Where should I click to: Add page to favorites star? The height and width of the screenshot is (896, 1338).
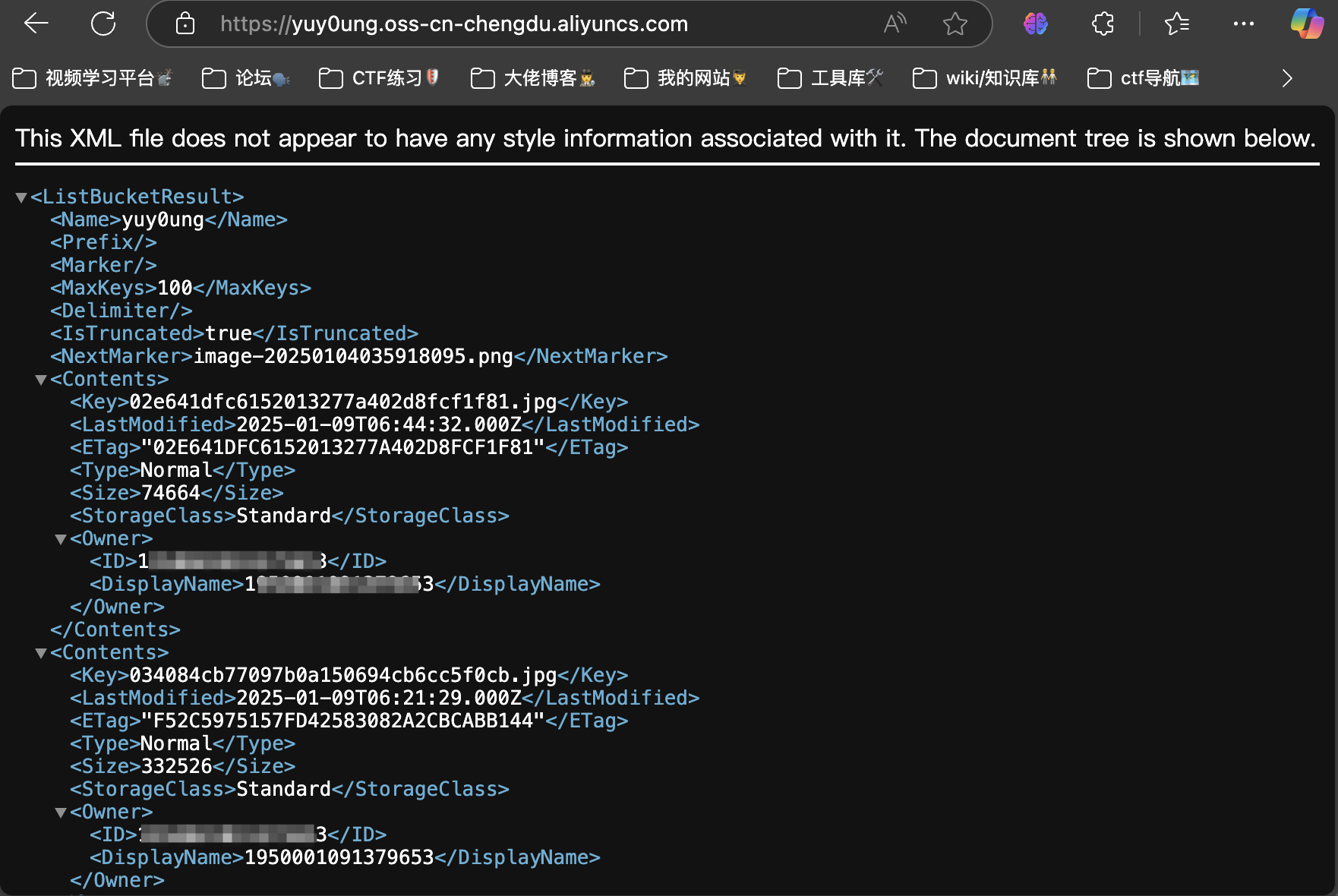click(x=955, y=24)
